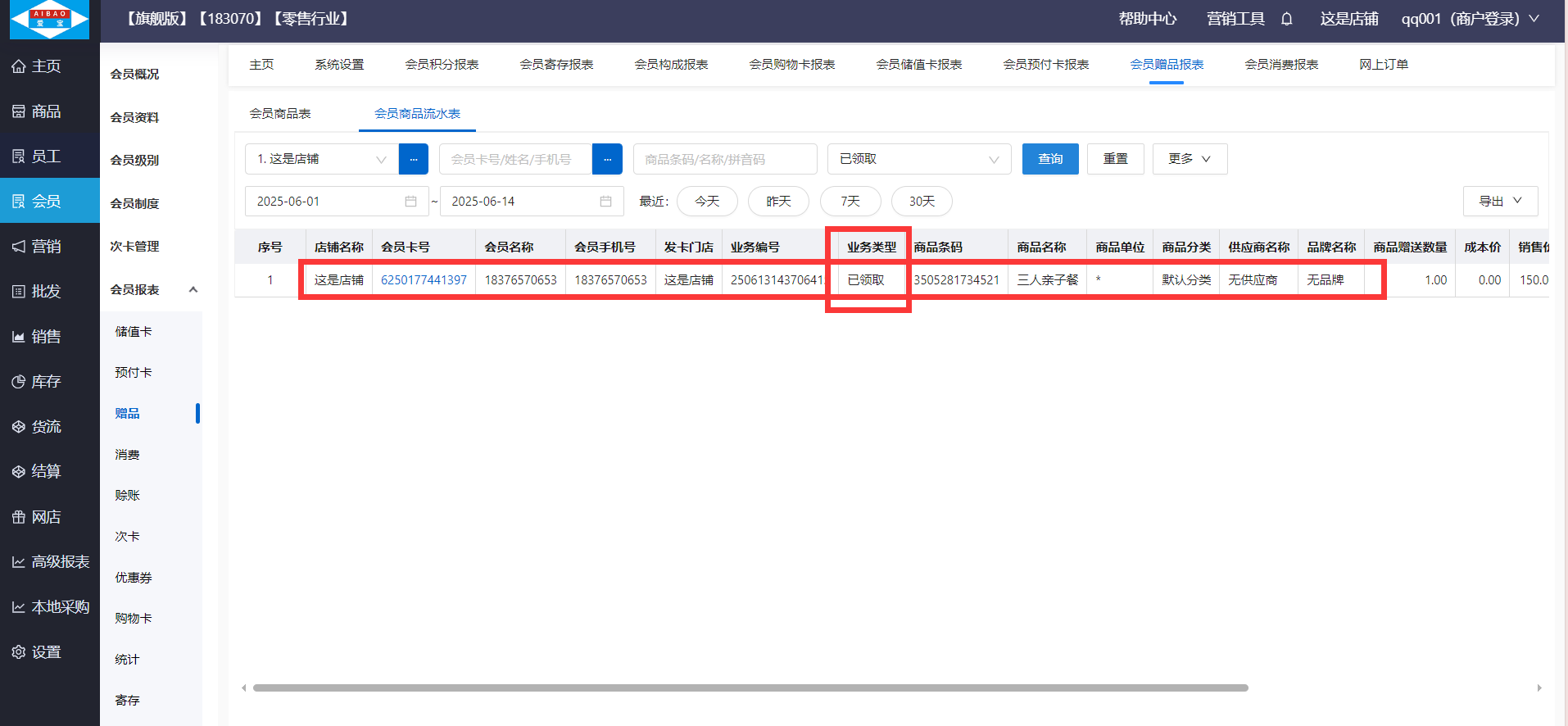Select the 30天 quick date filter
1568x726 pixels.
click(x=921, y=202)
